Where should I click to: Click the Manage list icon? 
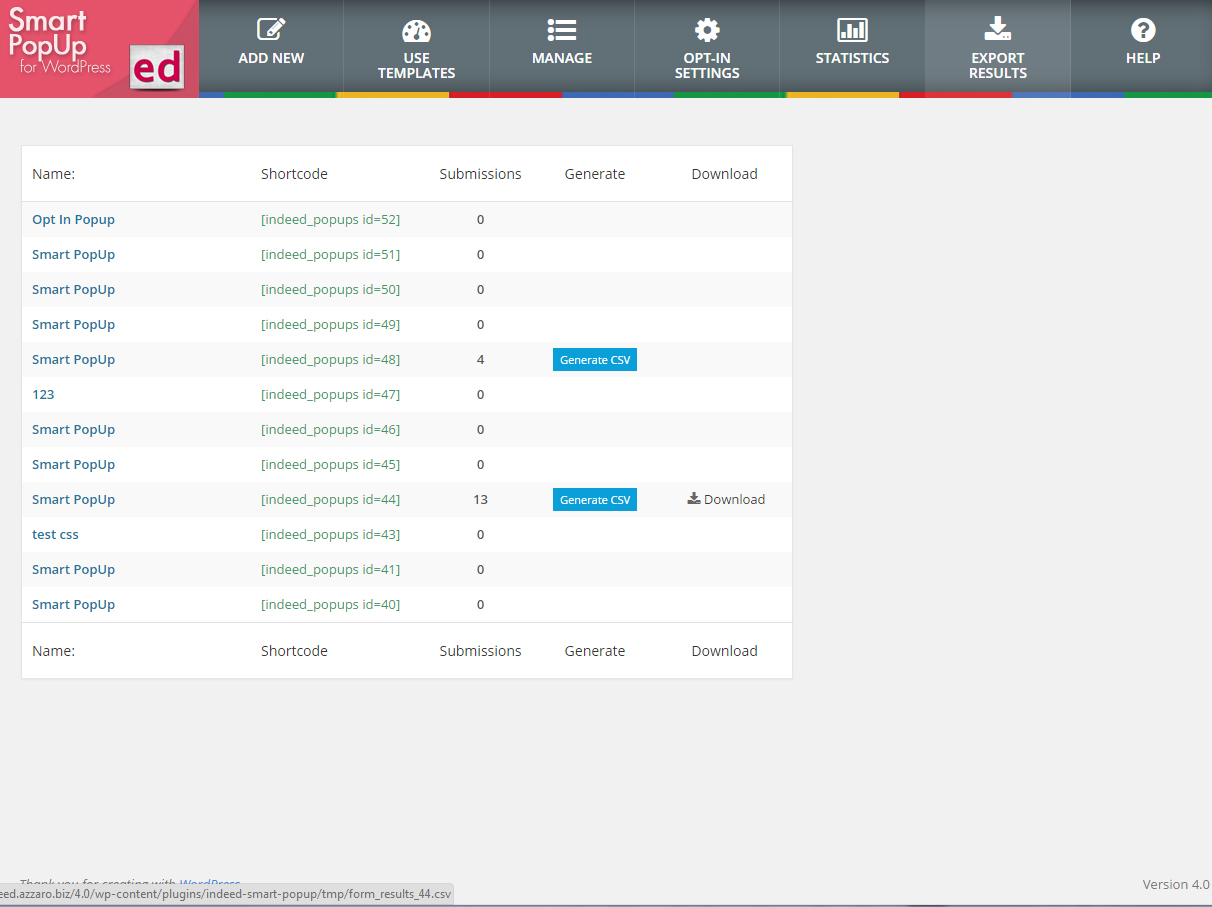pyautogui.click(x=561, y=30)
